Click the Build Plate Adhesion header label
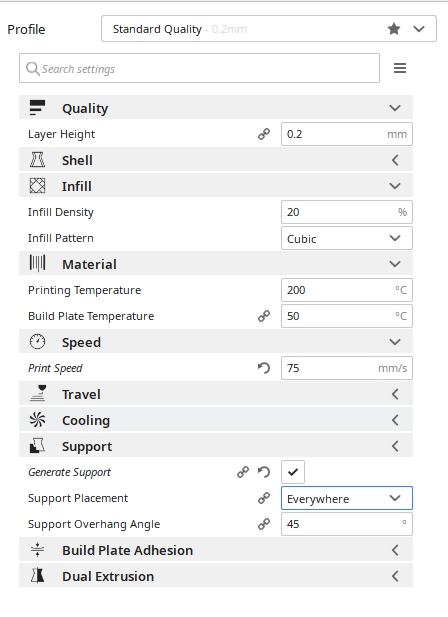This screenshot has height=617, width=448. pyautogui.click(x=127, y=550)
